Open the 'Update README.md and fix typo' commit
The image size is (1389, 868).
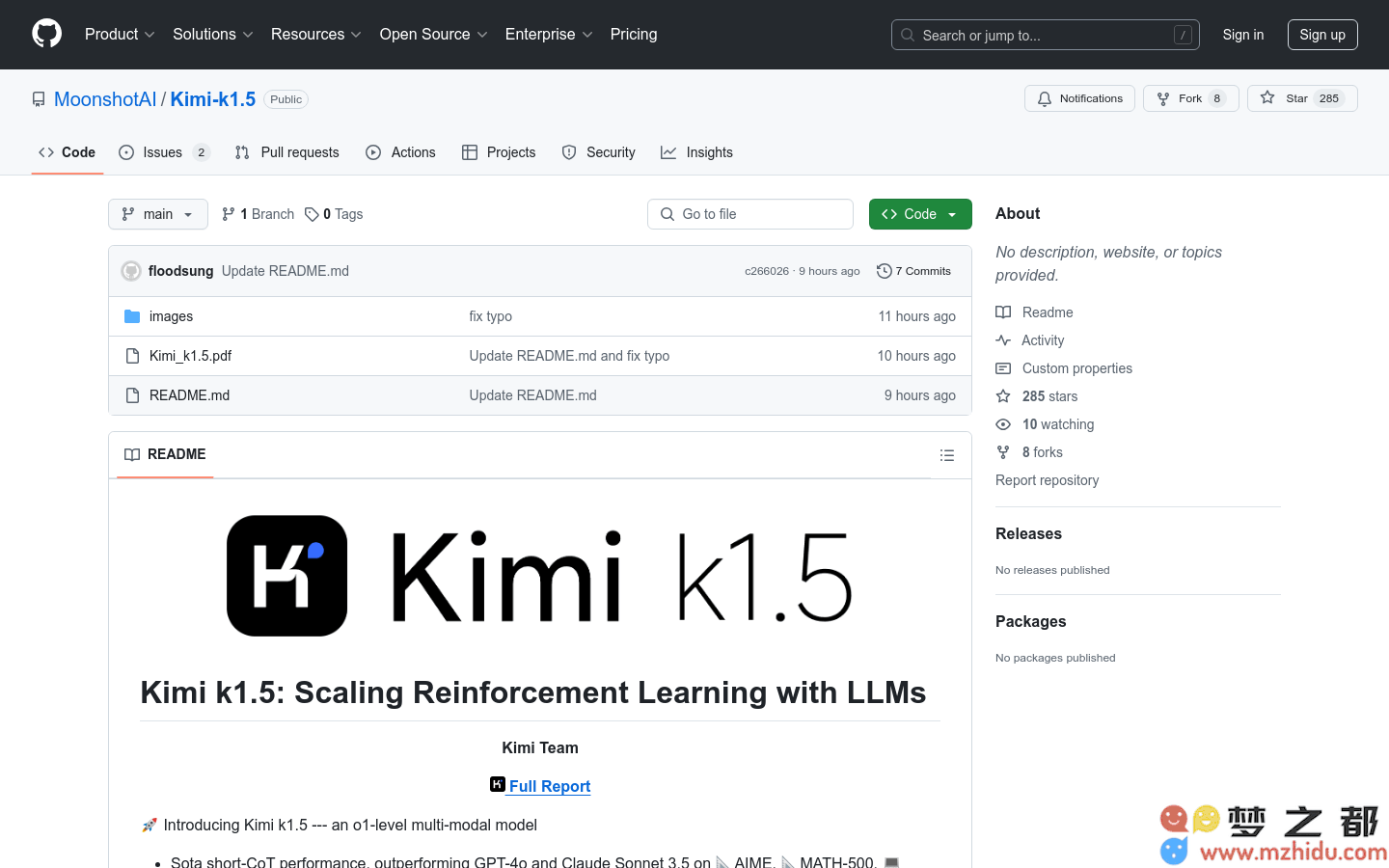coord(569,356)
